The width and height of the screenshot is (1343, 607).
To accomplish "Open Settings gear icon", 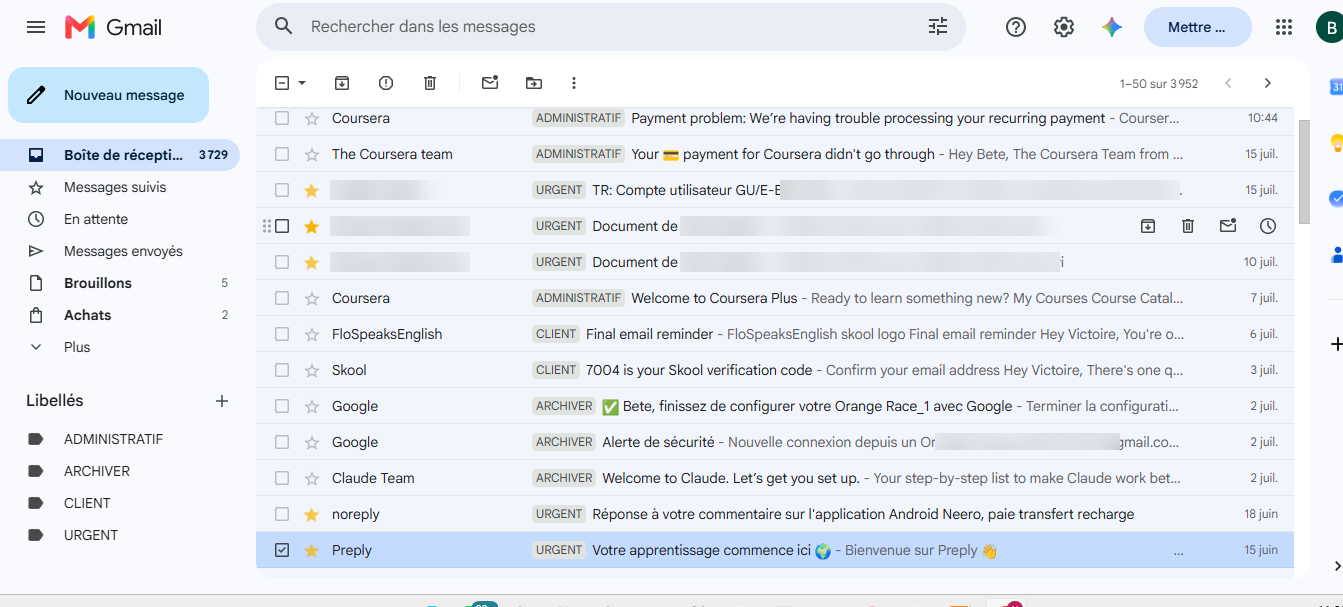I will 1064,27.
